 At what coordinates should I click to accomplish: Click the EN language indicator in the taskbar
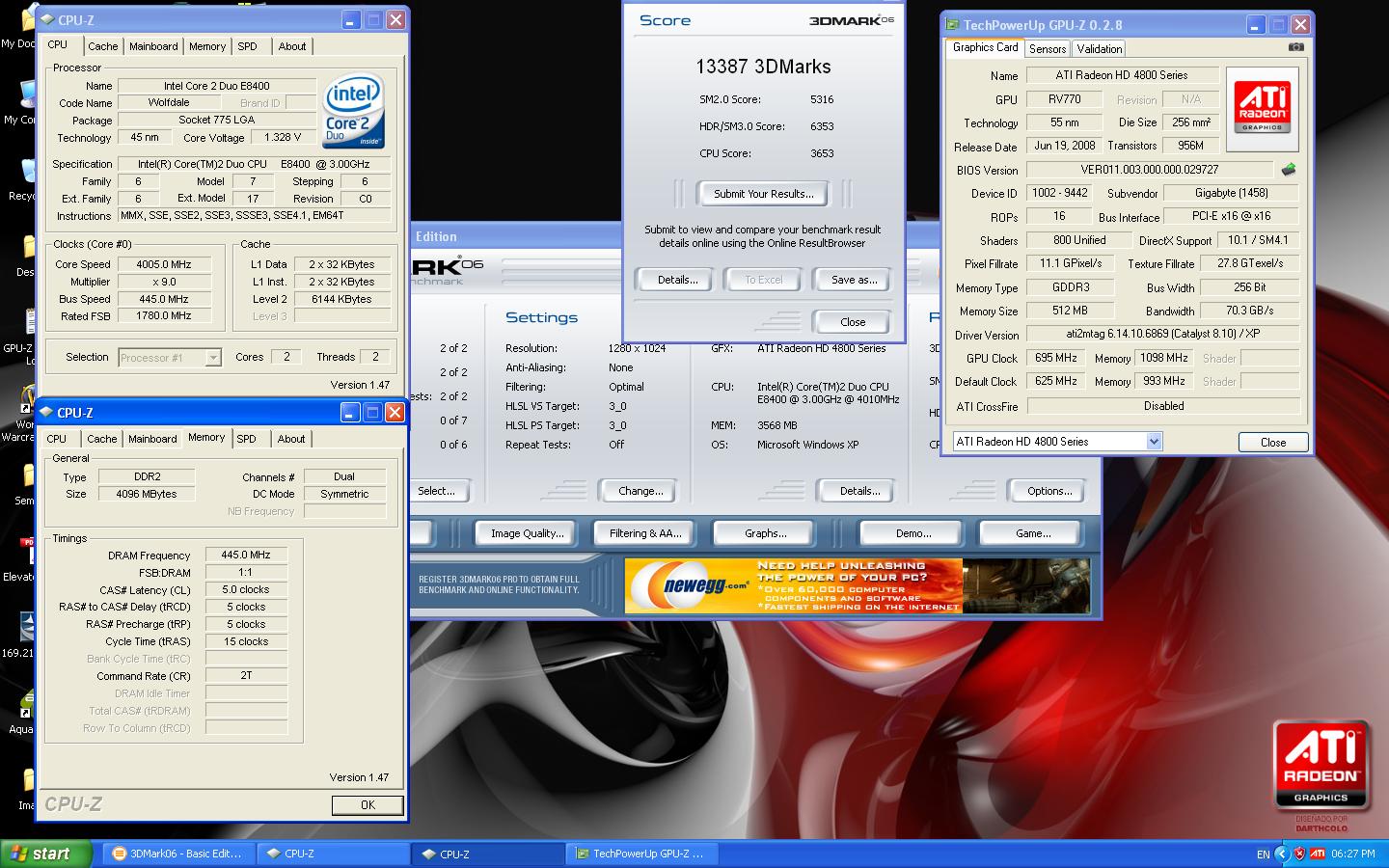point(1264,854)
